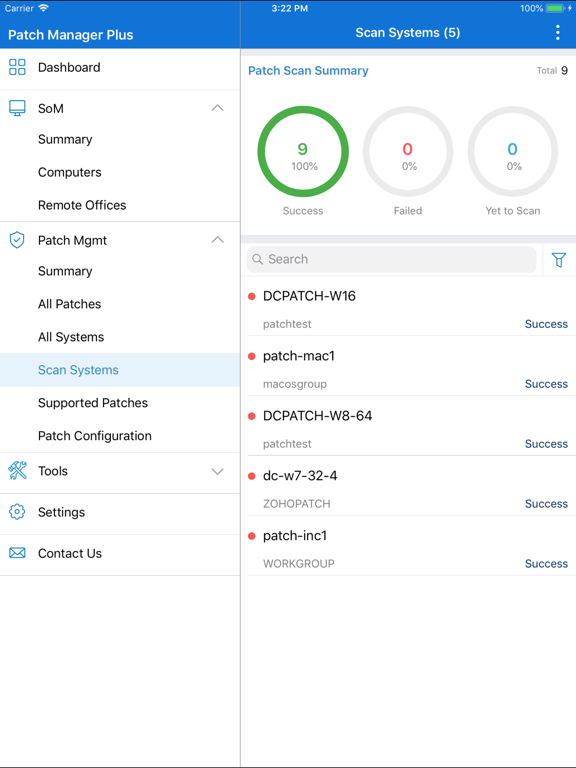Click Success status for patch-inc1

coord(546,564)
